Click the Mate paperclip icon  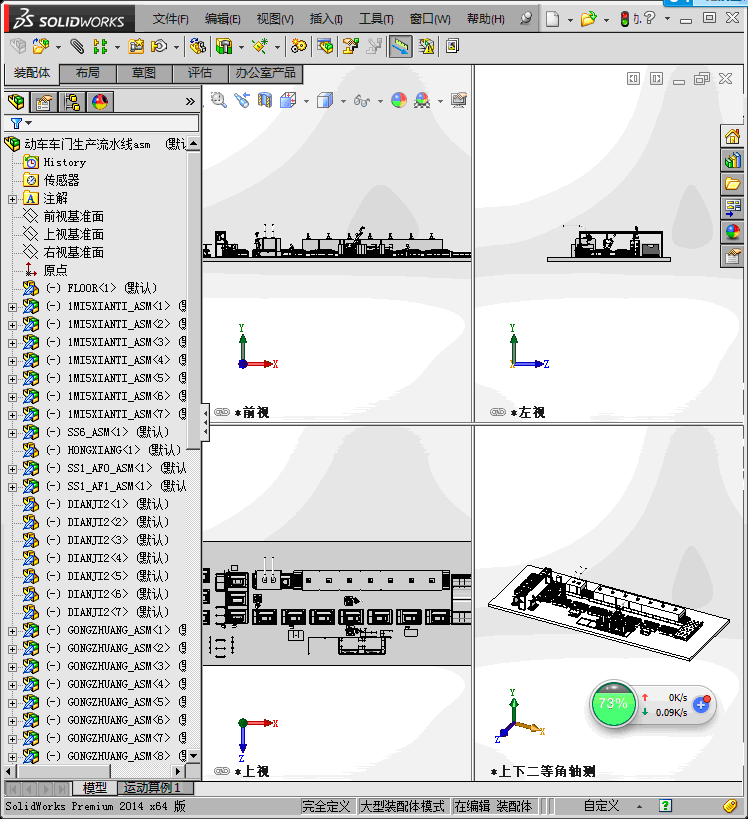coord(77,46)
